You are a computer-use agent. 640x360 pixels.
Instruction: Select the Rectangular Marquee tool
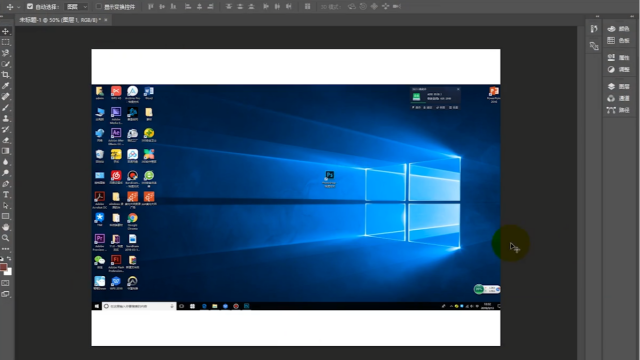[x=6, y=42]
